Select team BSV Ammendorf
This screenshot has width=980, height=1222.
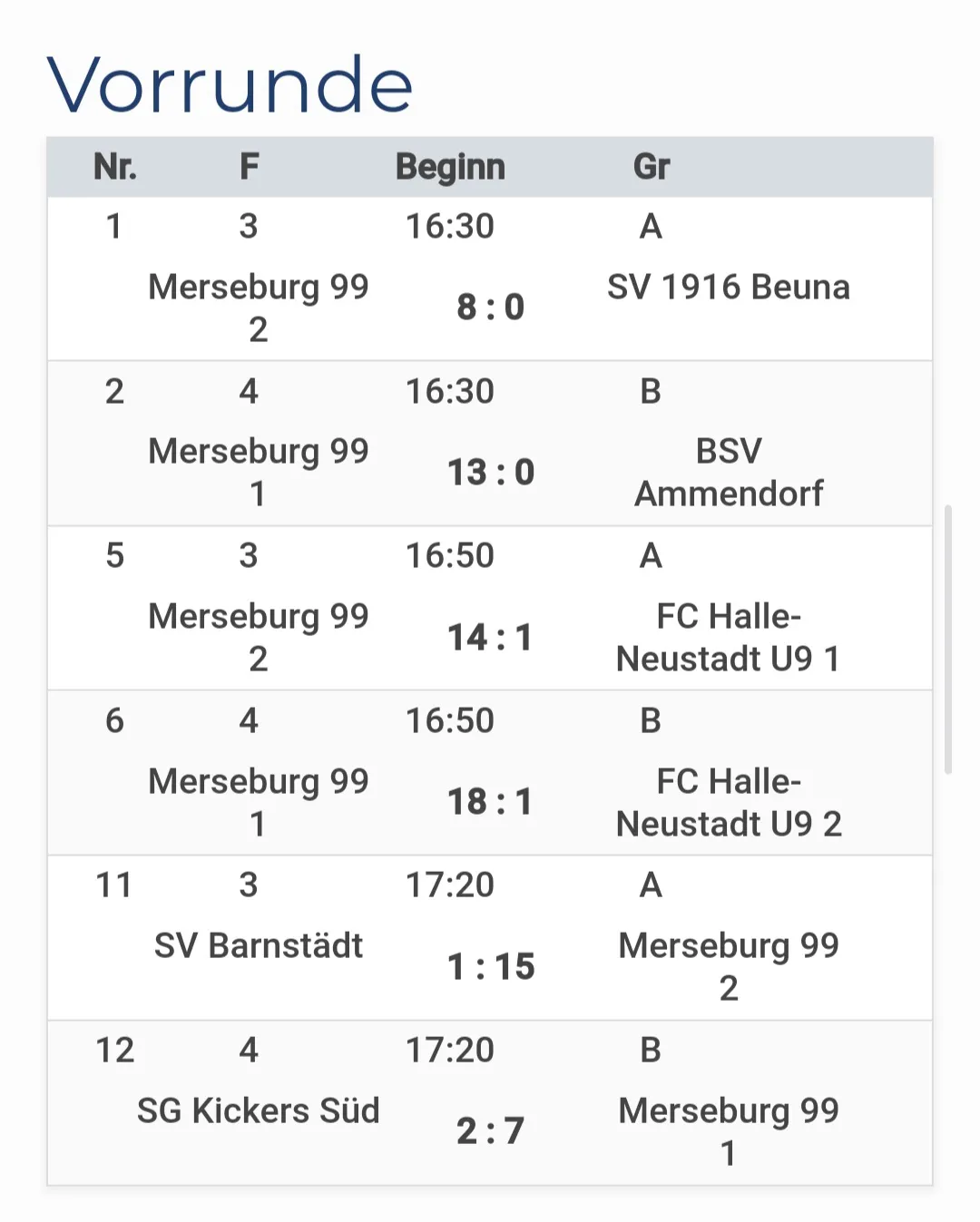click(729, 472)
